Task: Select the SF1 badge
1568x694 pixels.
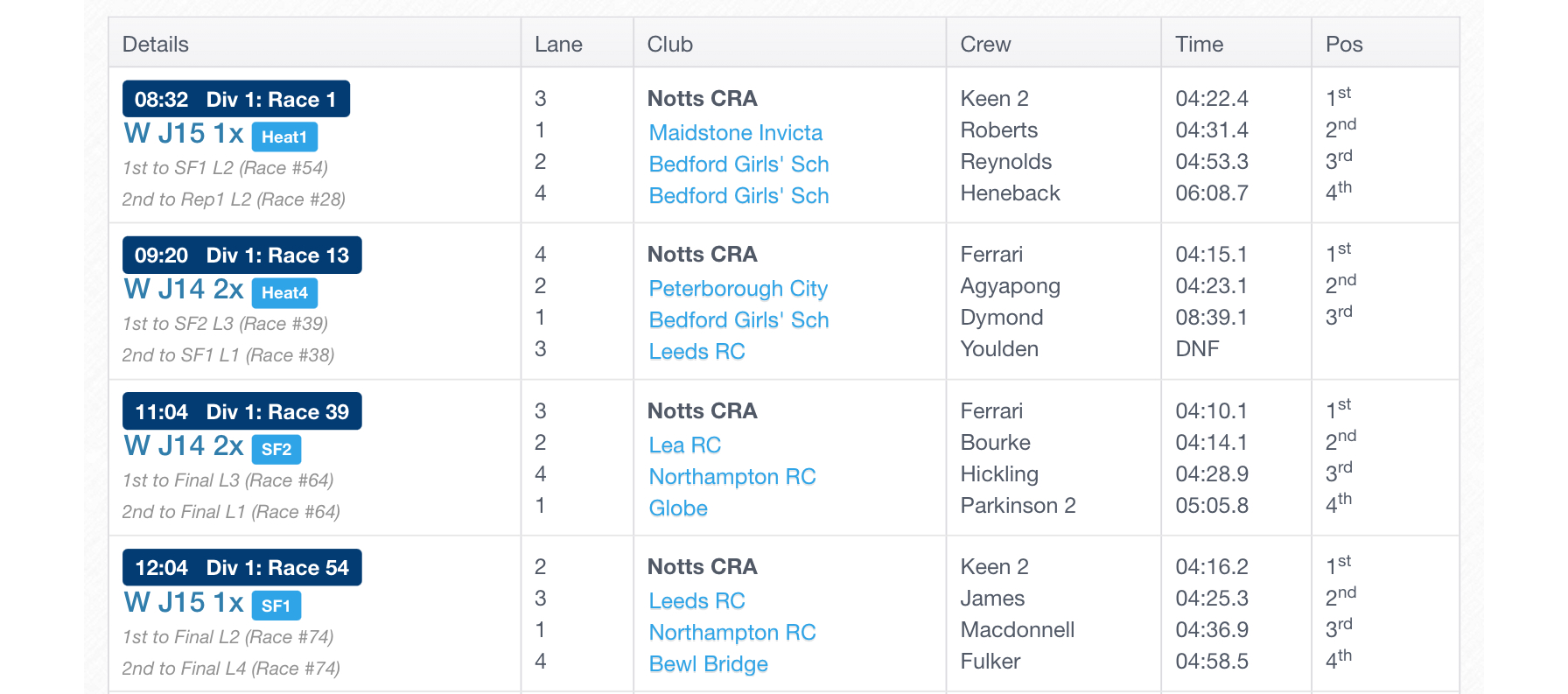Action: coord(276,606)
